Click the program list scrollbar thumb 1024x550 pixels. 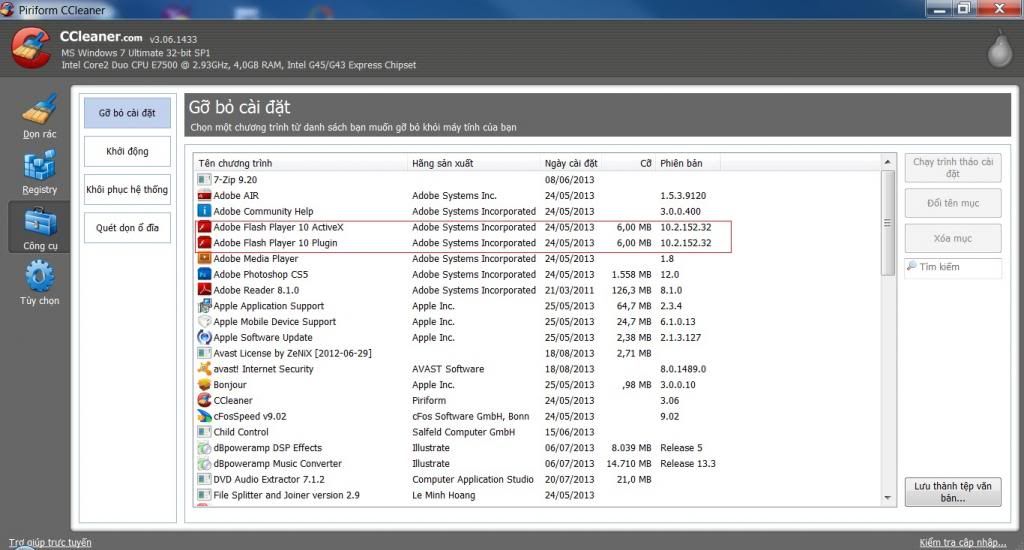(887, 223)
